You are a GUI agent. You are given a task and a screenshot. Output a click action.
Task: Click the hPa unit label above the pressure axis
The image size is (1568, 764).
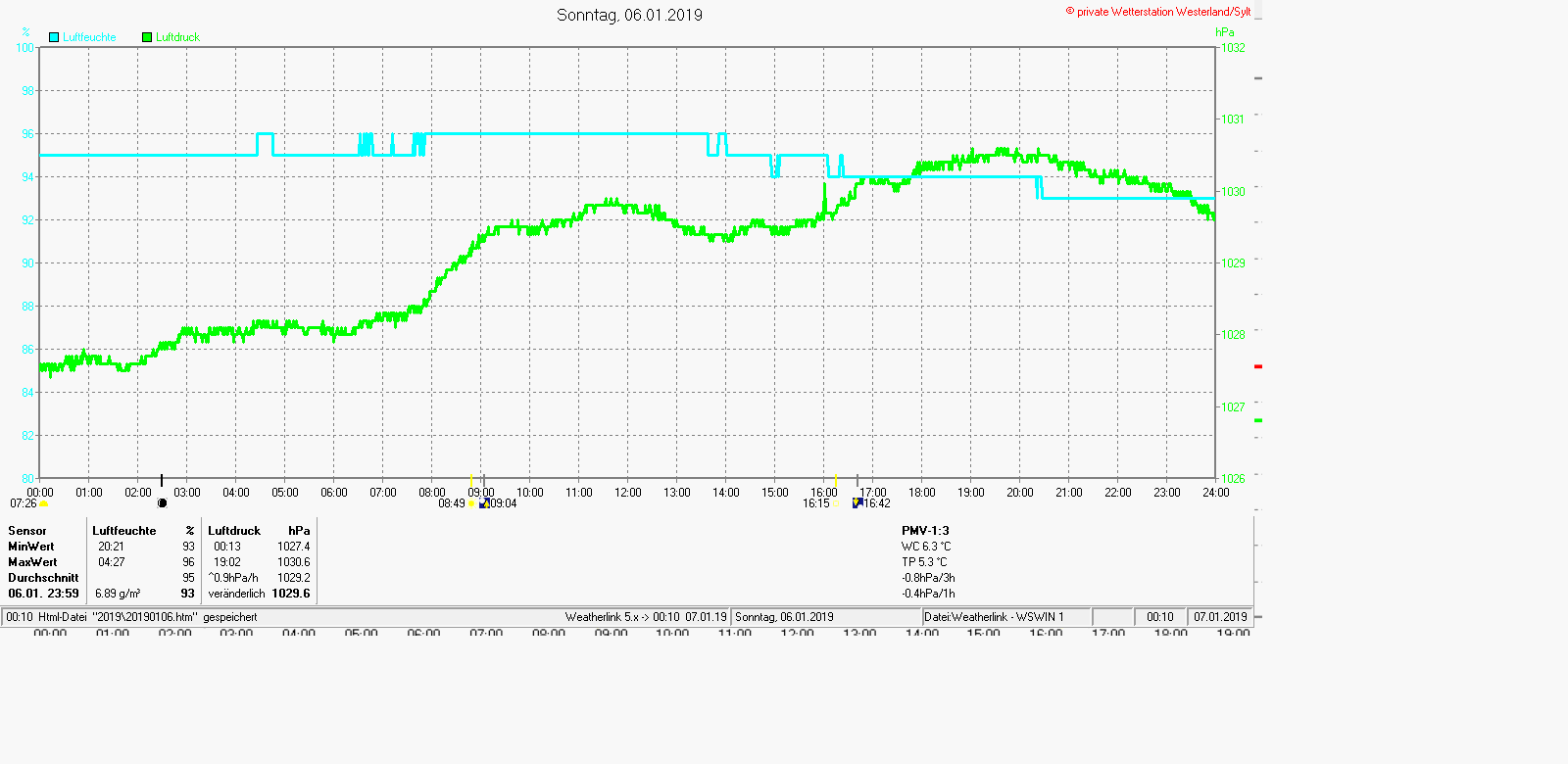tap(1225, 32)
